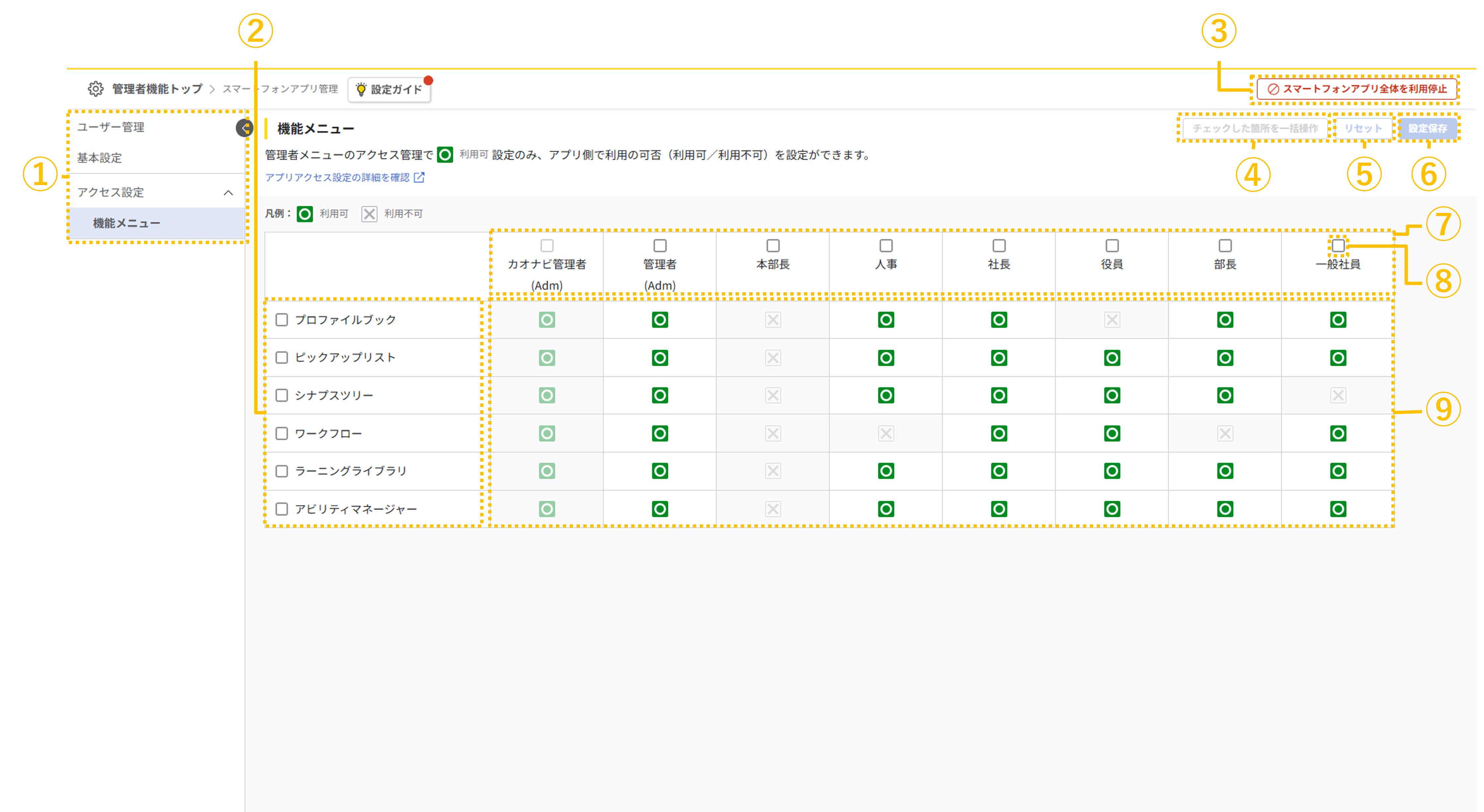Check the 部長 column checkbox
Viewport: 1484px width, 812px height.
[1225, 246]
